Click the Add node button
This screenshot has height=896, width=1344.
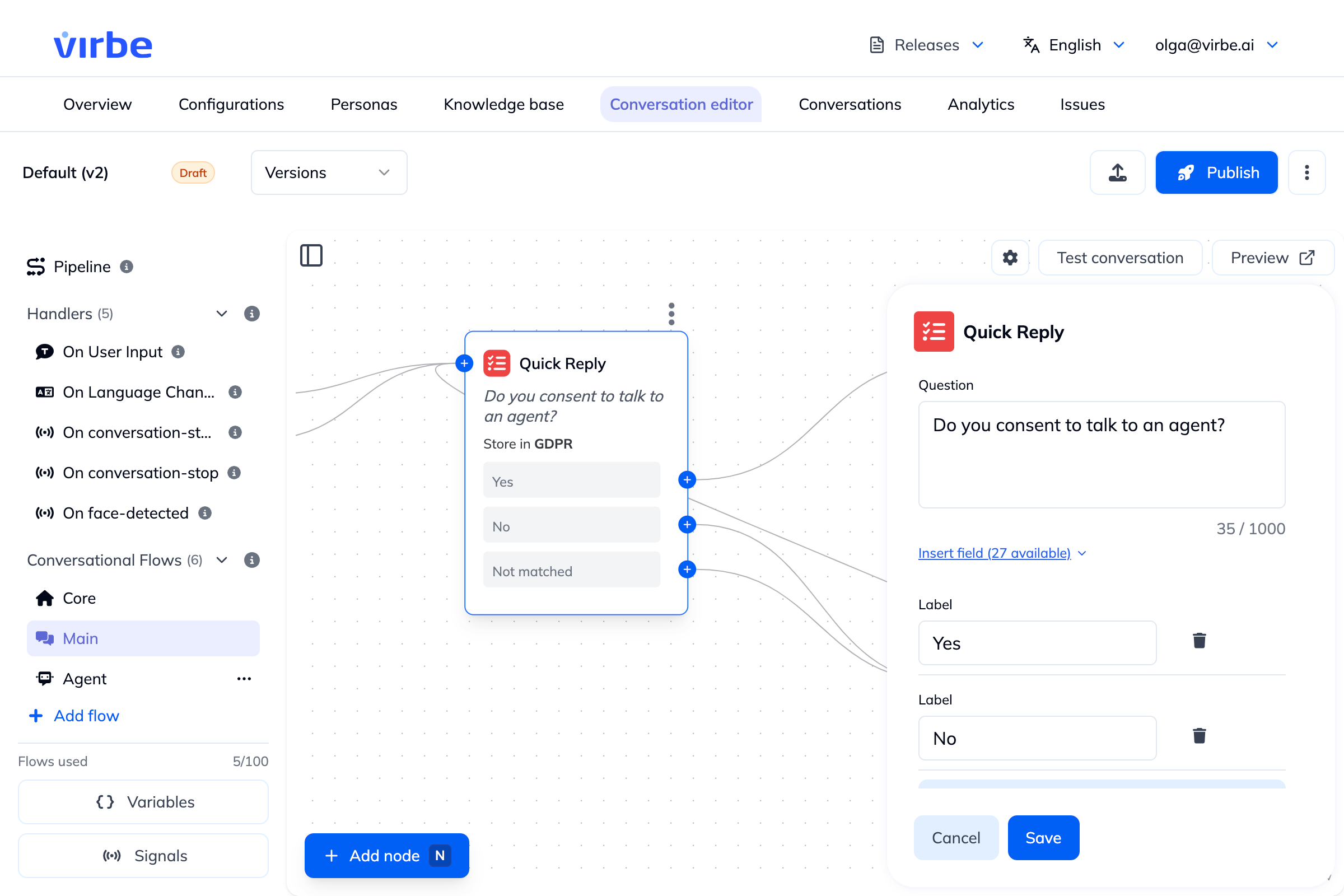point(387,856)
